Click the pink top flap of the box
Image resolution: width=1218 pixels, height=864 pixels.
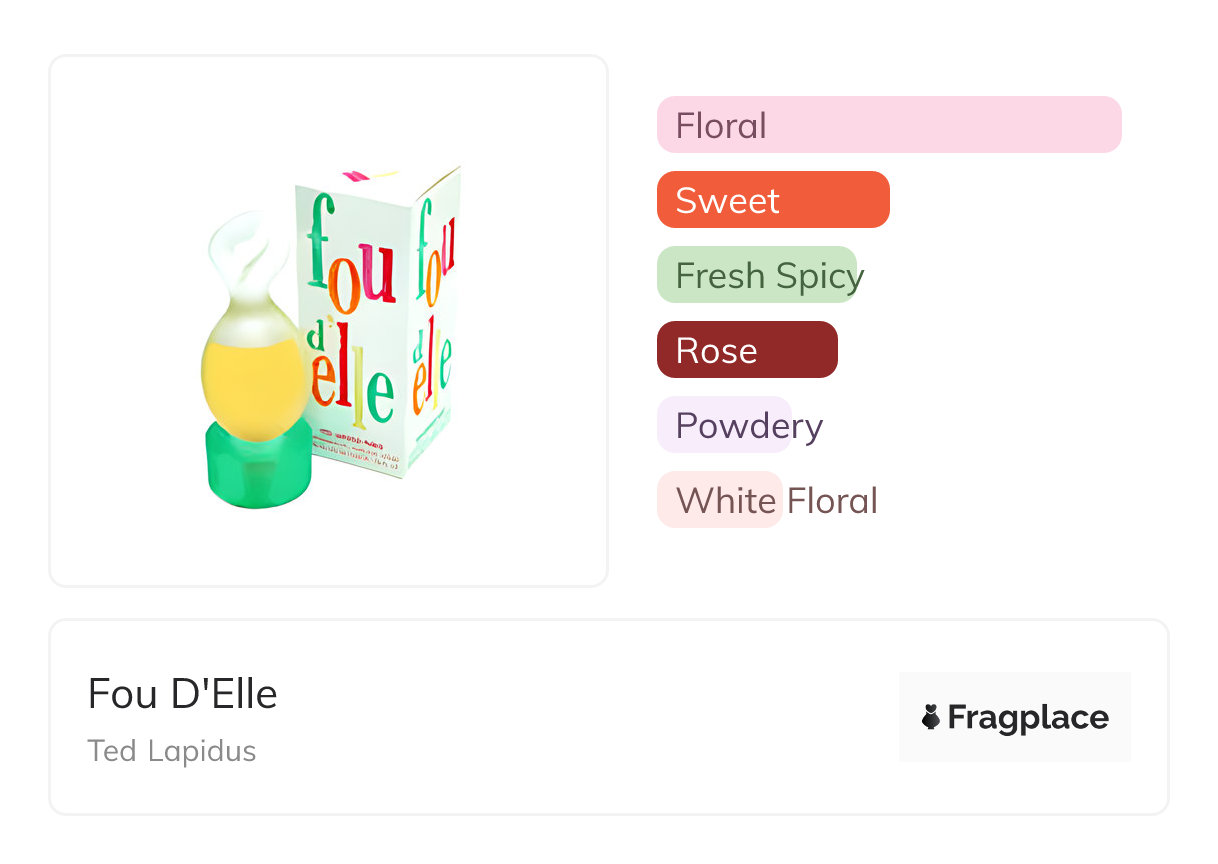tap(358, 176)
